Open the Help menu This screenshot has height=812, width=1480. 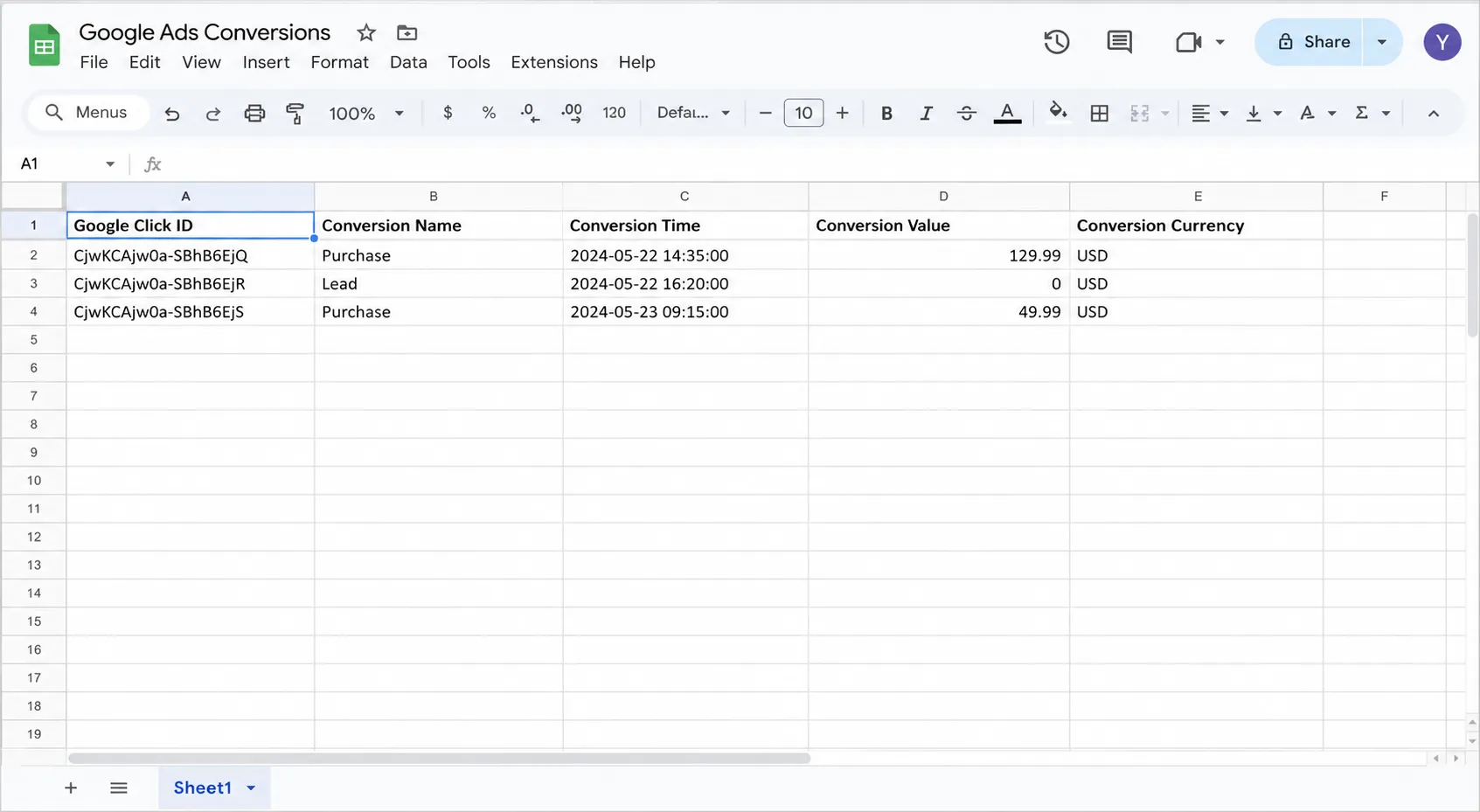(x=636, y=62)
